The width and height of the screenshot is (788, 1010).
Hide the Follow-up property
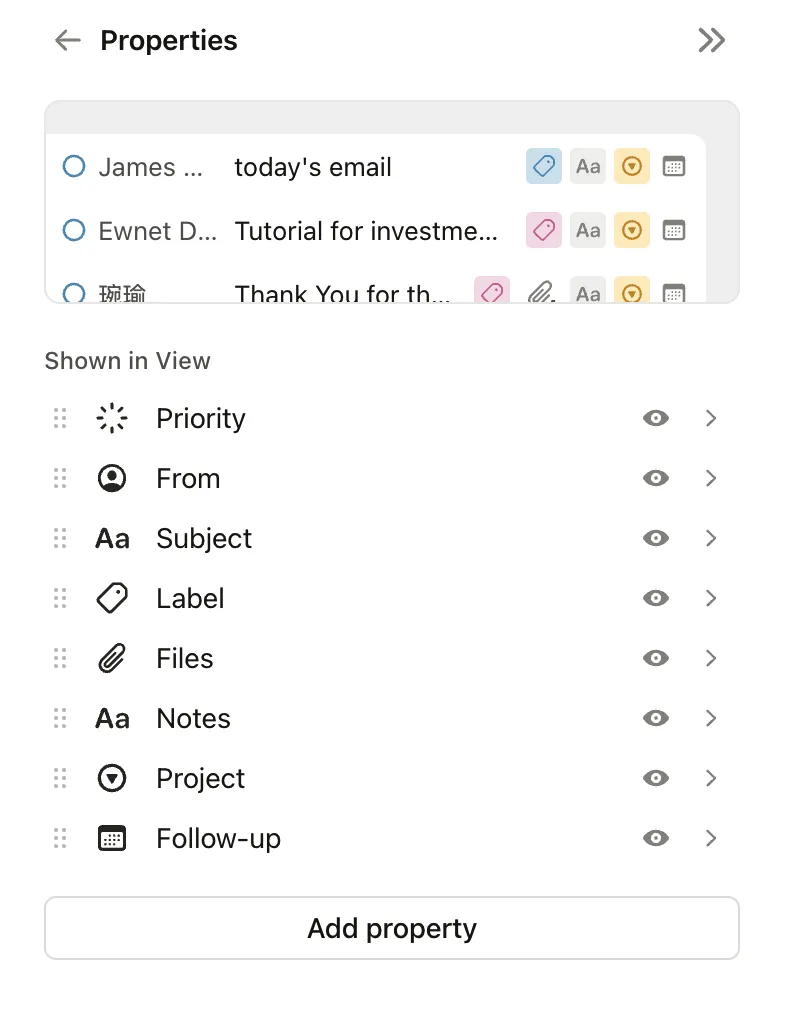656,838
